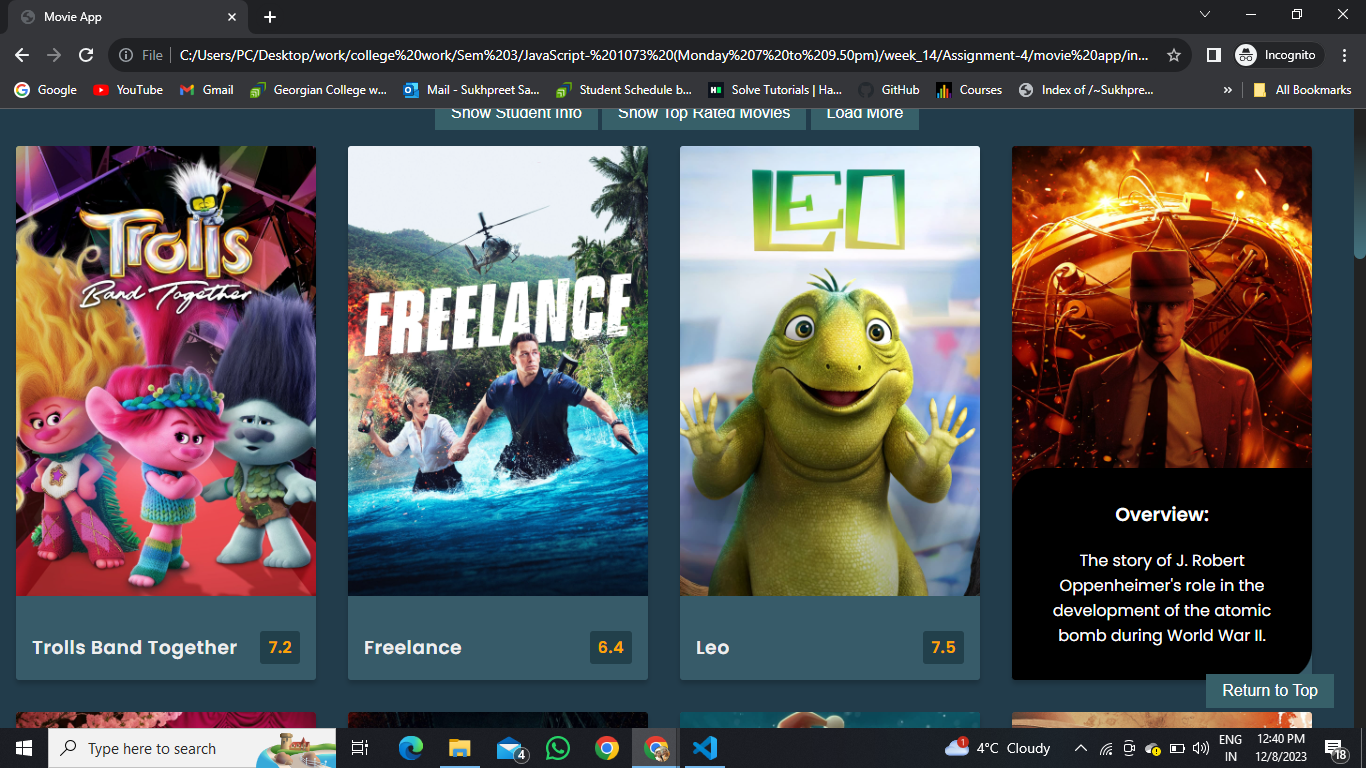Open the Solve Tutorials bookmark

(x=775, y=90)
